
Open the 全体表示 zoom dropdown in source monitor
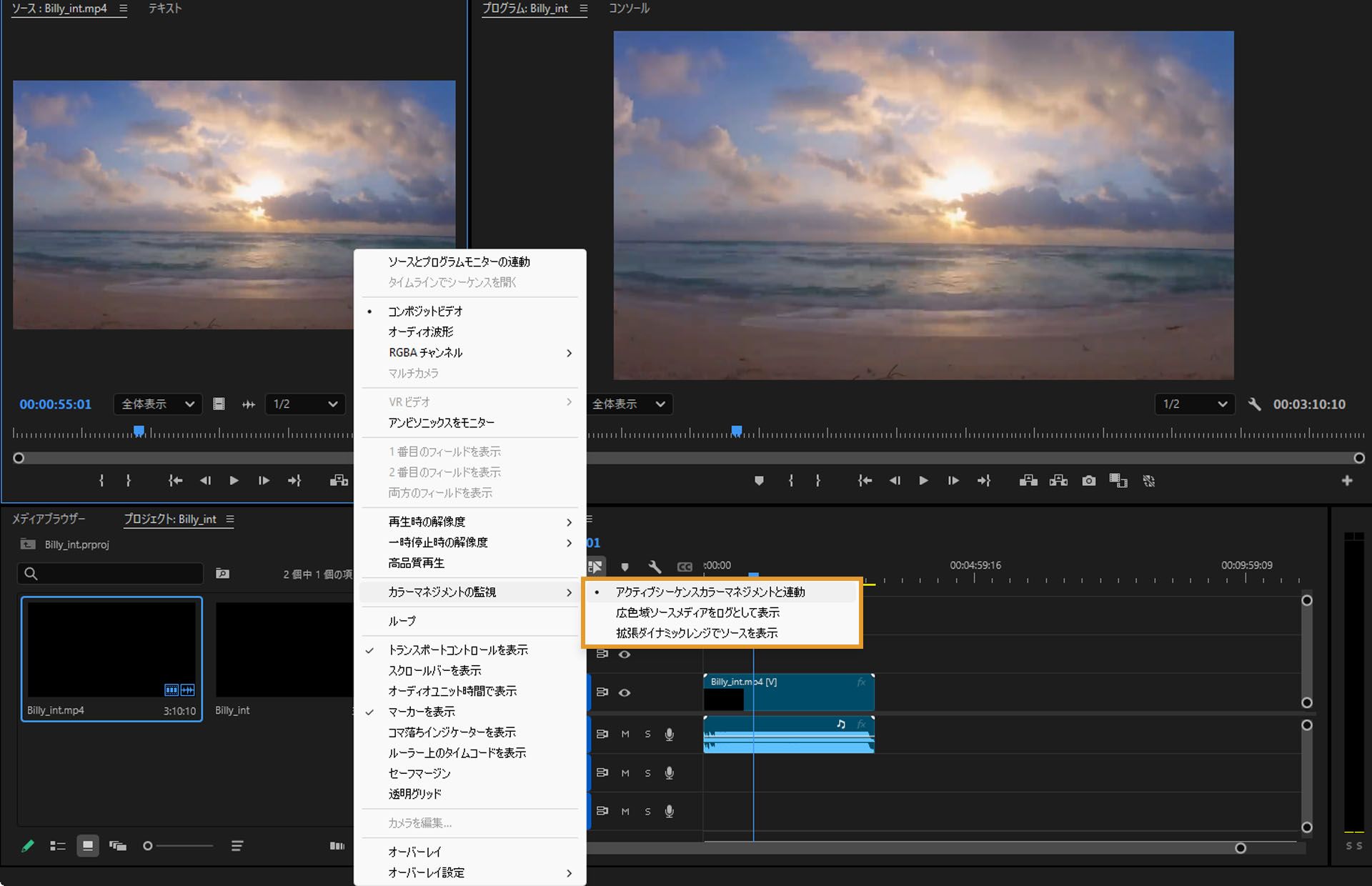(157, 404)
